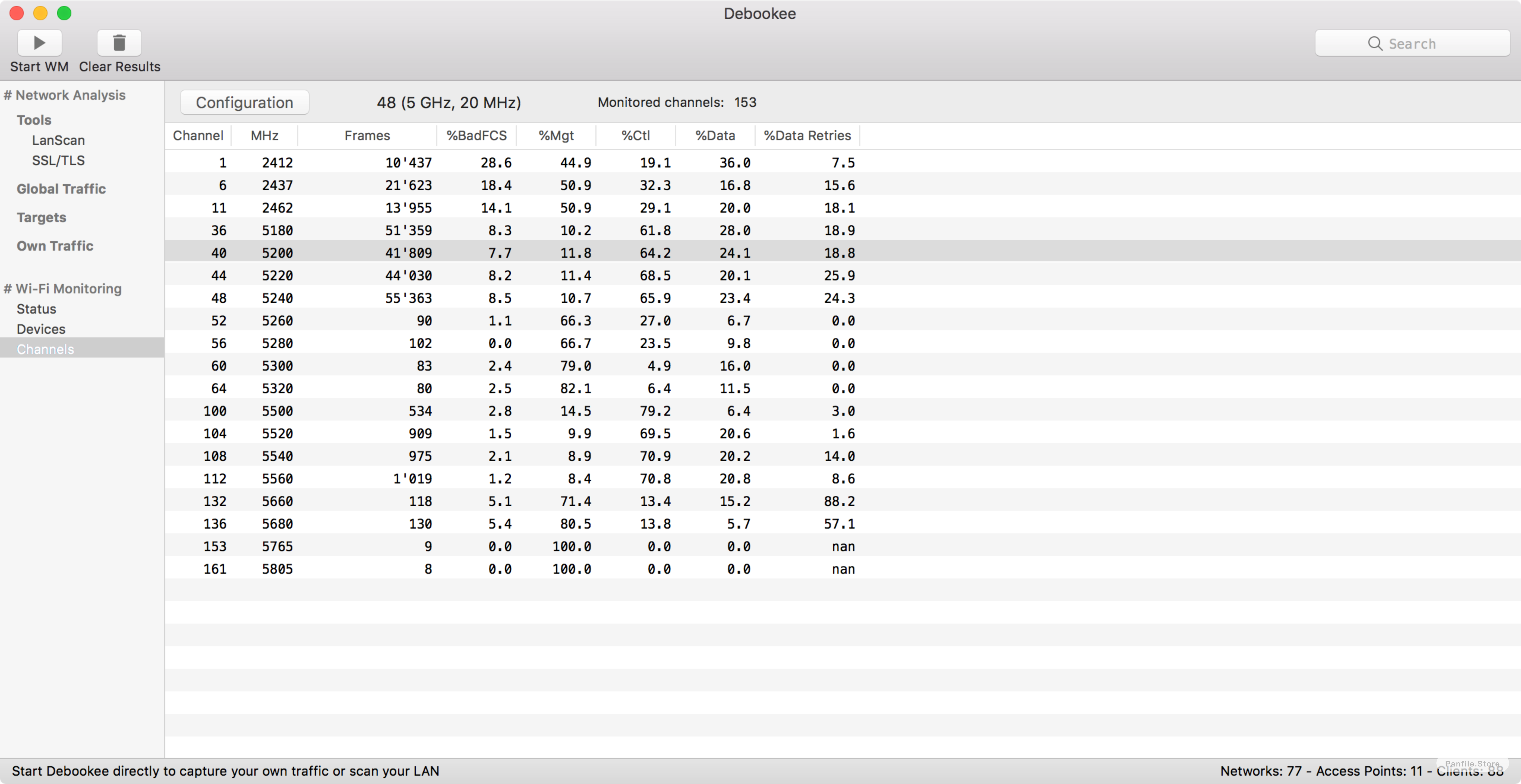Screen dimensions: 1521x784
Task: Click the Network Analysis section heading
Action: (64, 95)
